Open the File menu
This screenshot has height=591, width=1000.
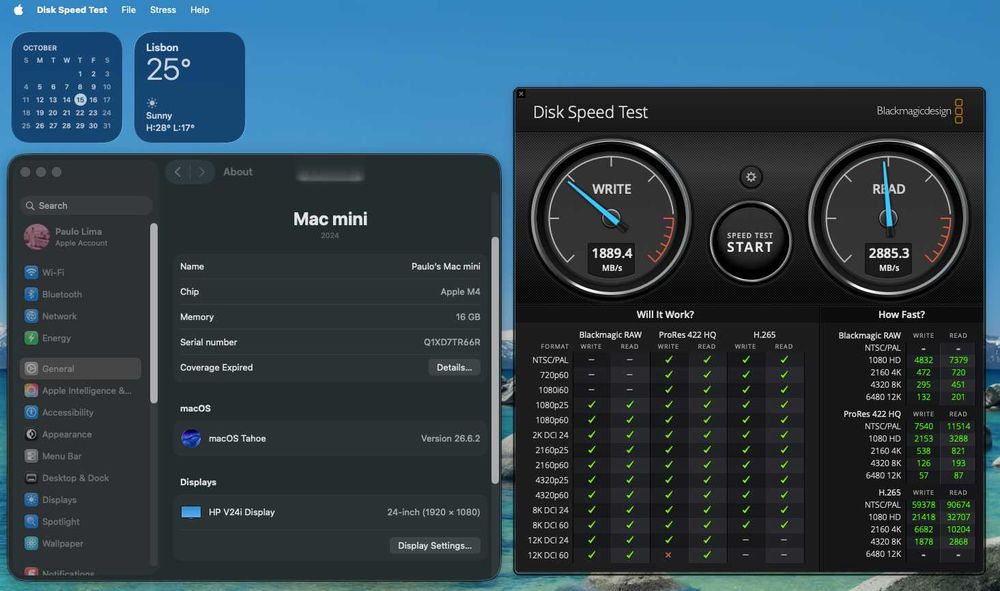coord(128,10)
